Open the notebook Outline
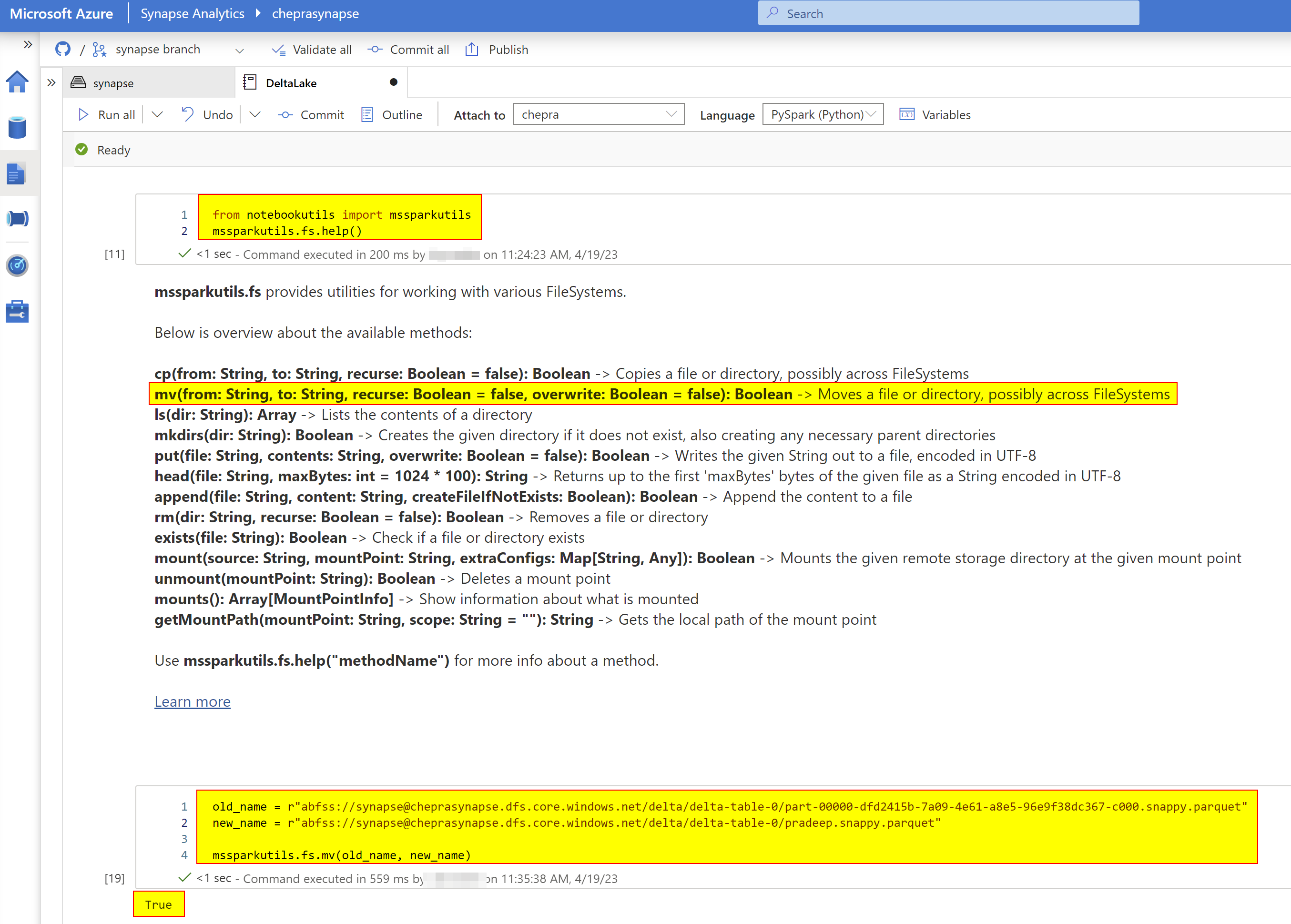This screenshot has width=1291, height=924. (x=392, y=115)
